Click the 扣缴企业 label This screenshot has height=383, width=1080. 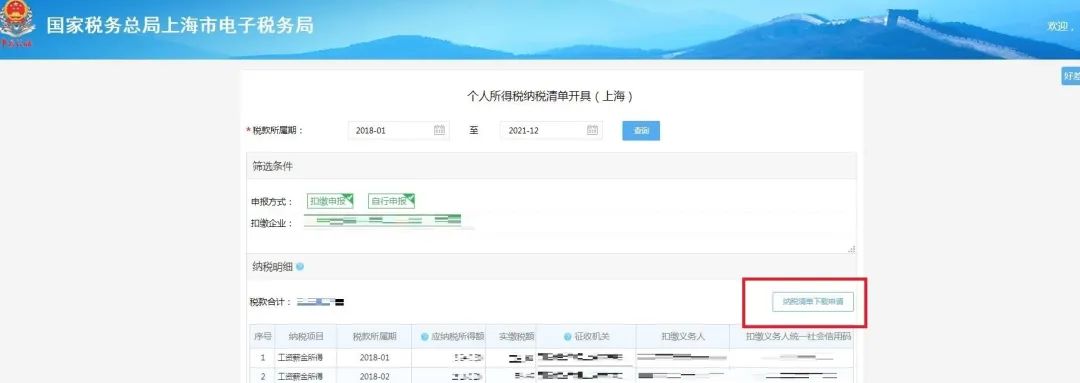(271, 223)
